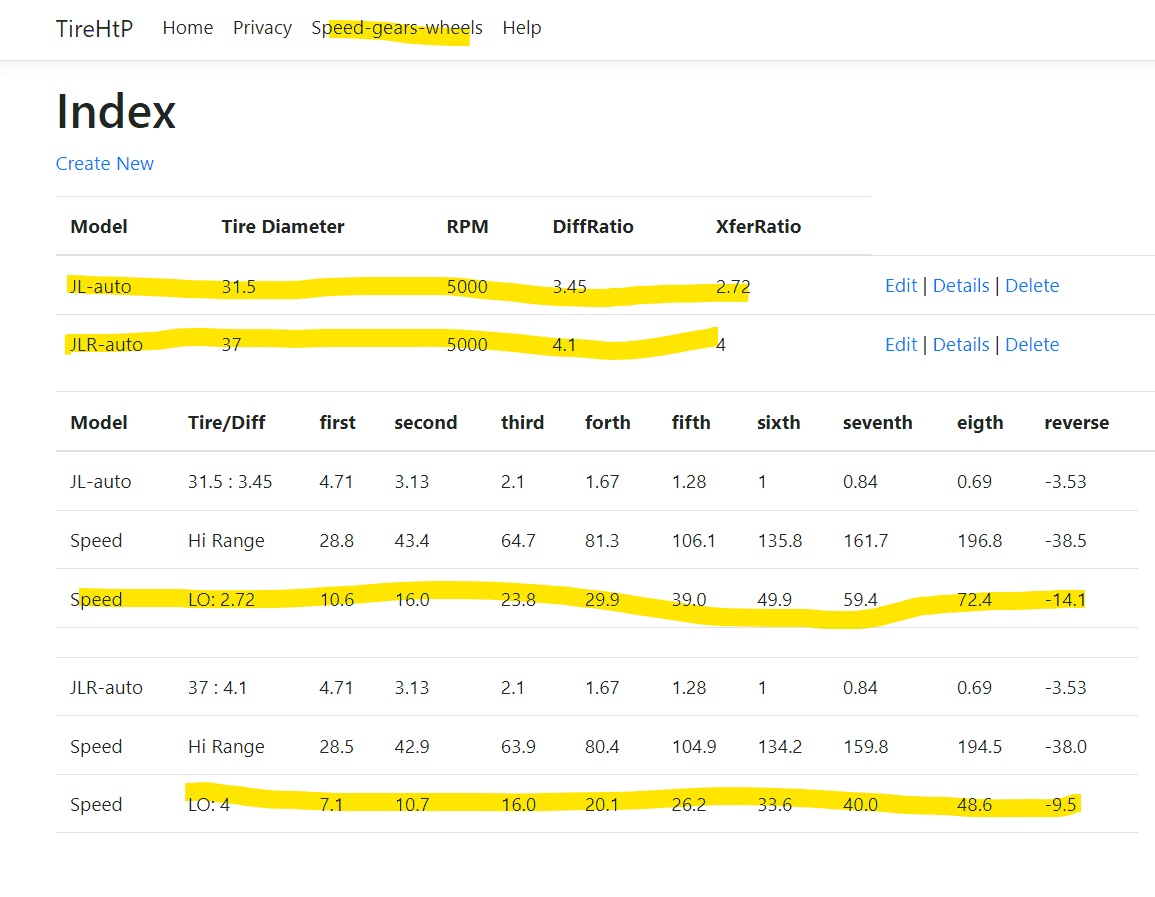Select the 72.4 low range speed
The height and width of the screenshot is (897, 1155).
coord(974,599)
